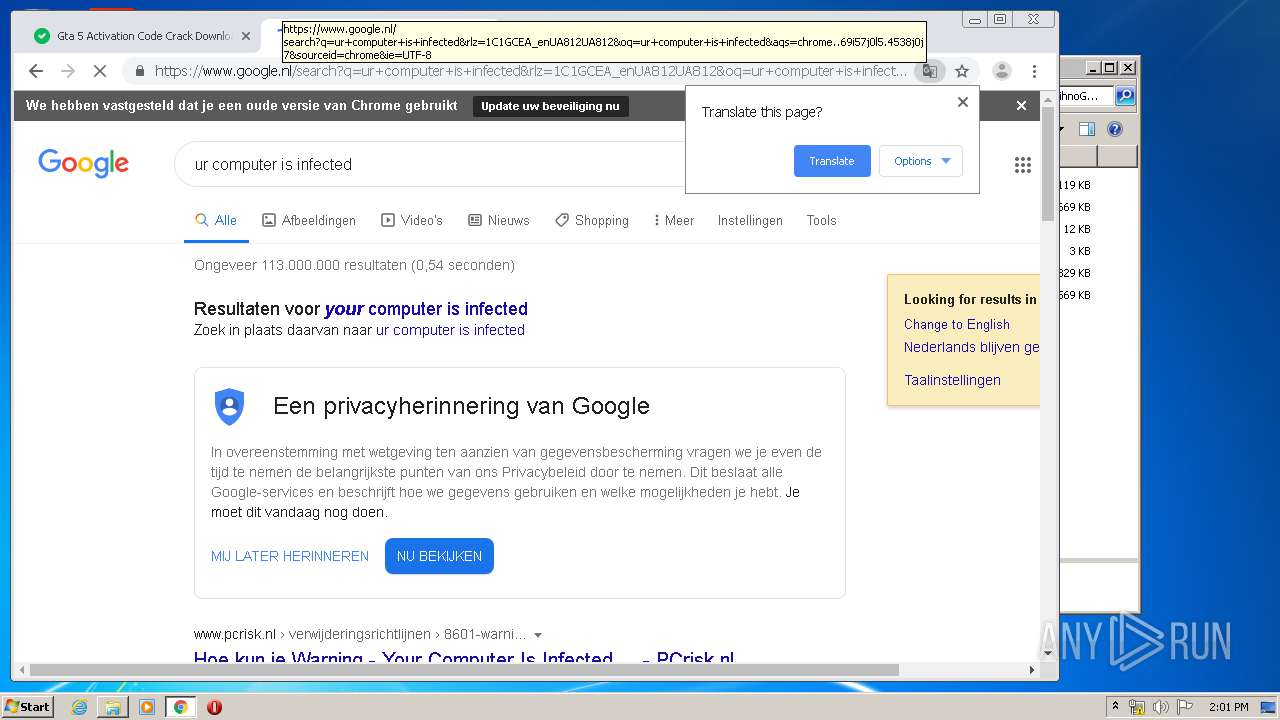Click Nederlands blijven gebruiken link

coord(971,347)
